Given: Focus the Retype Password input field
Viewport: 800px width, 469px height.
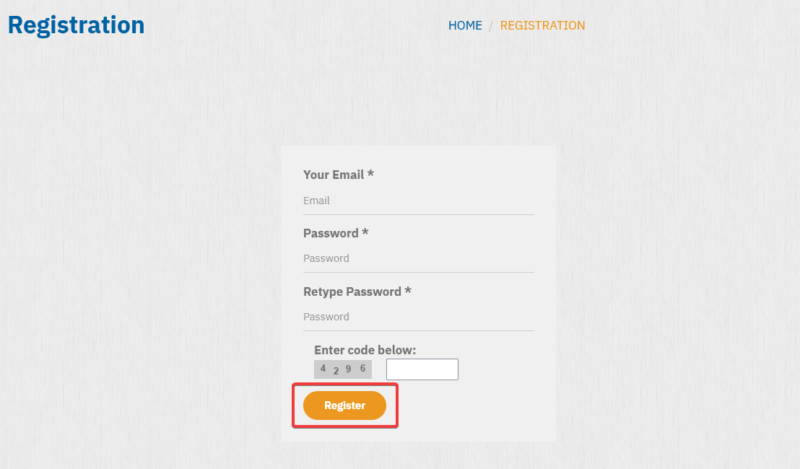Looking at the screenshot, I should [418, 317].
